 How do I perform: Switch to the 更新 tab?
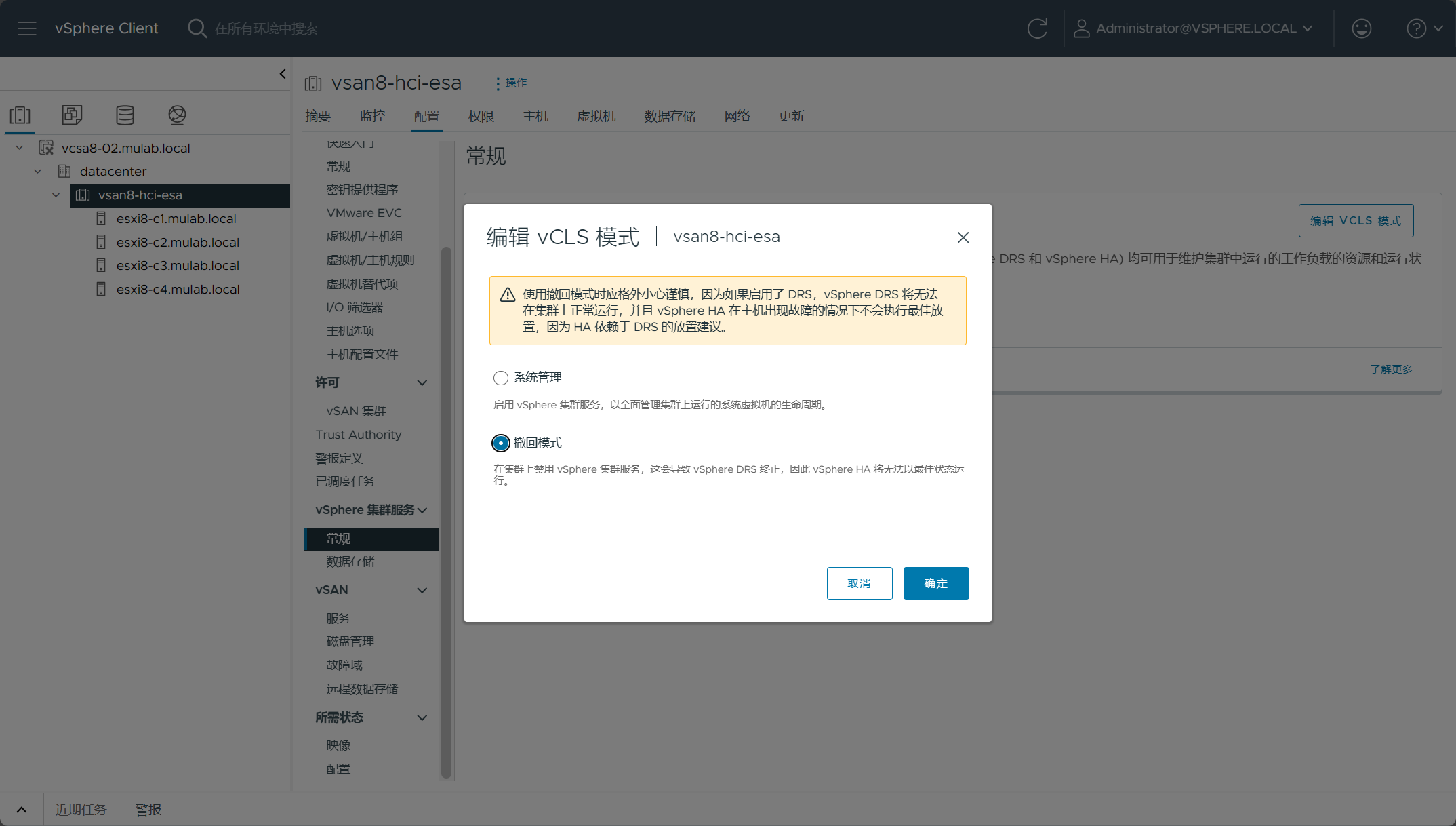click(792, 116)
